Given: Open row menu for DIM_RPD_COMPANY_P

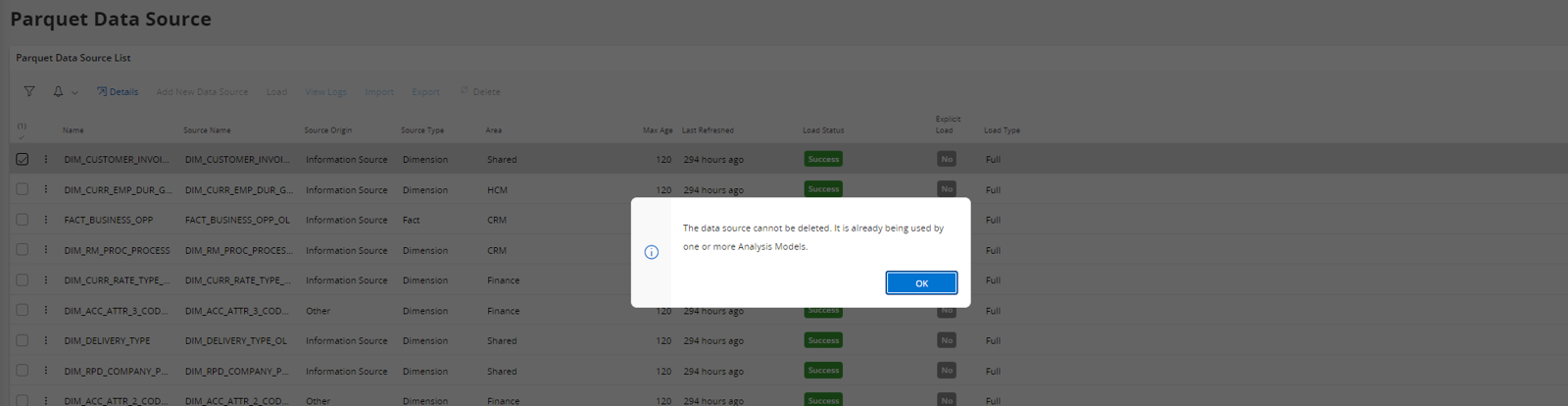Looking at the screenshot, I should [x=45, y=371].
